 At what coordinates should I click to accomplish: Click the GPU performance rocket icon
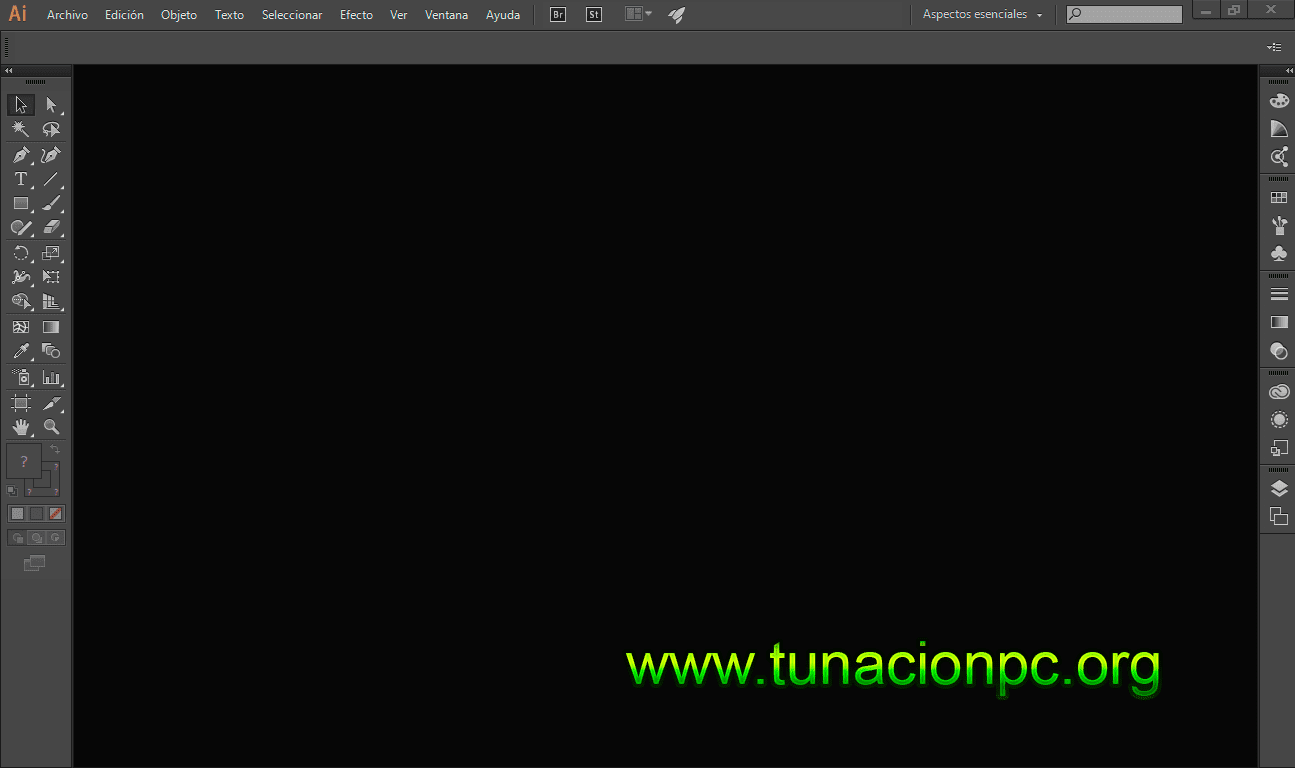[x=677, y=15]
